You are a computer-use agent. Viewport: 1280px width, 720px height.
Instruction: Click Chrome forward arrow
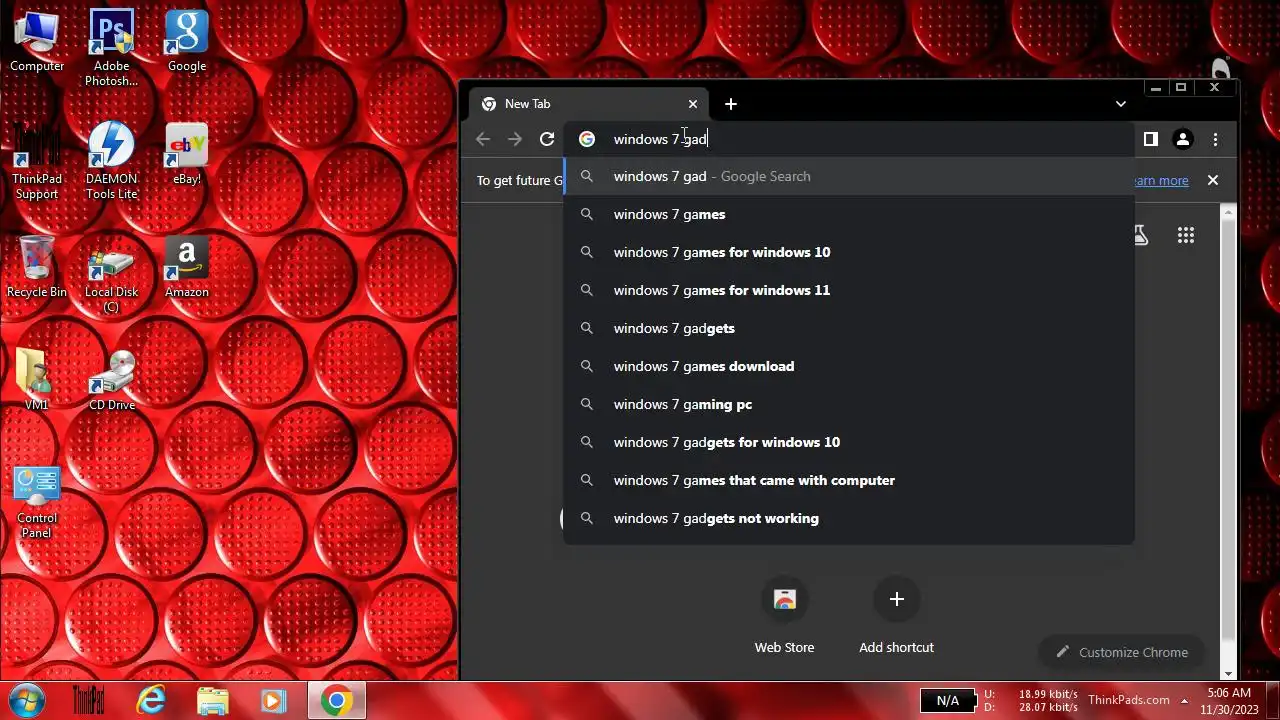(x=515, y=139)
